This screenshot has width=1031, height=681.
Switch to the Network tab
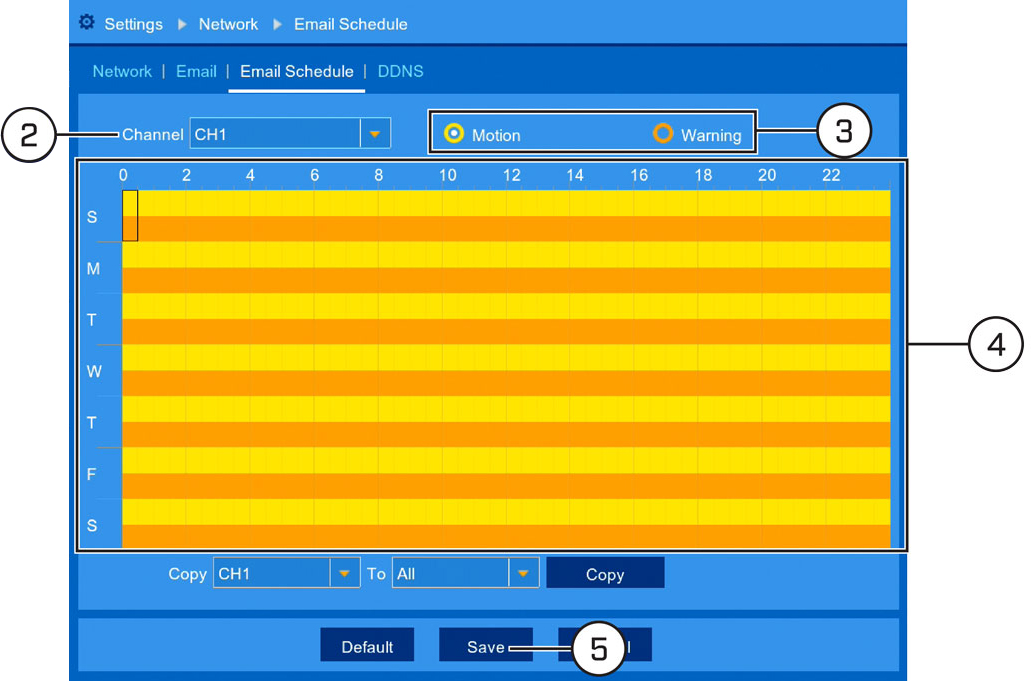tap(122, 71)
